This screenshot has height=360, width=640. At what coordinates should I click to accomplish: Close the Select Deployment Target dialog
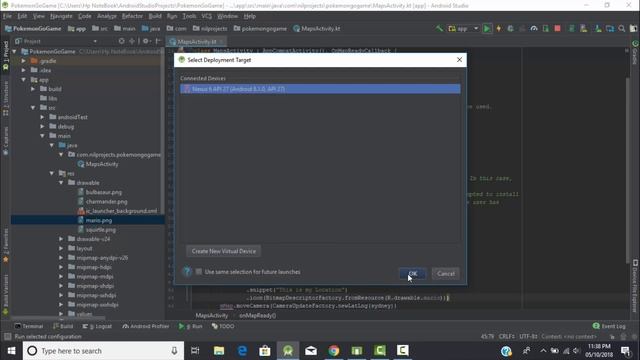pyautogui.click(x=459, y=60)
